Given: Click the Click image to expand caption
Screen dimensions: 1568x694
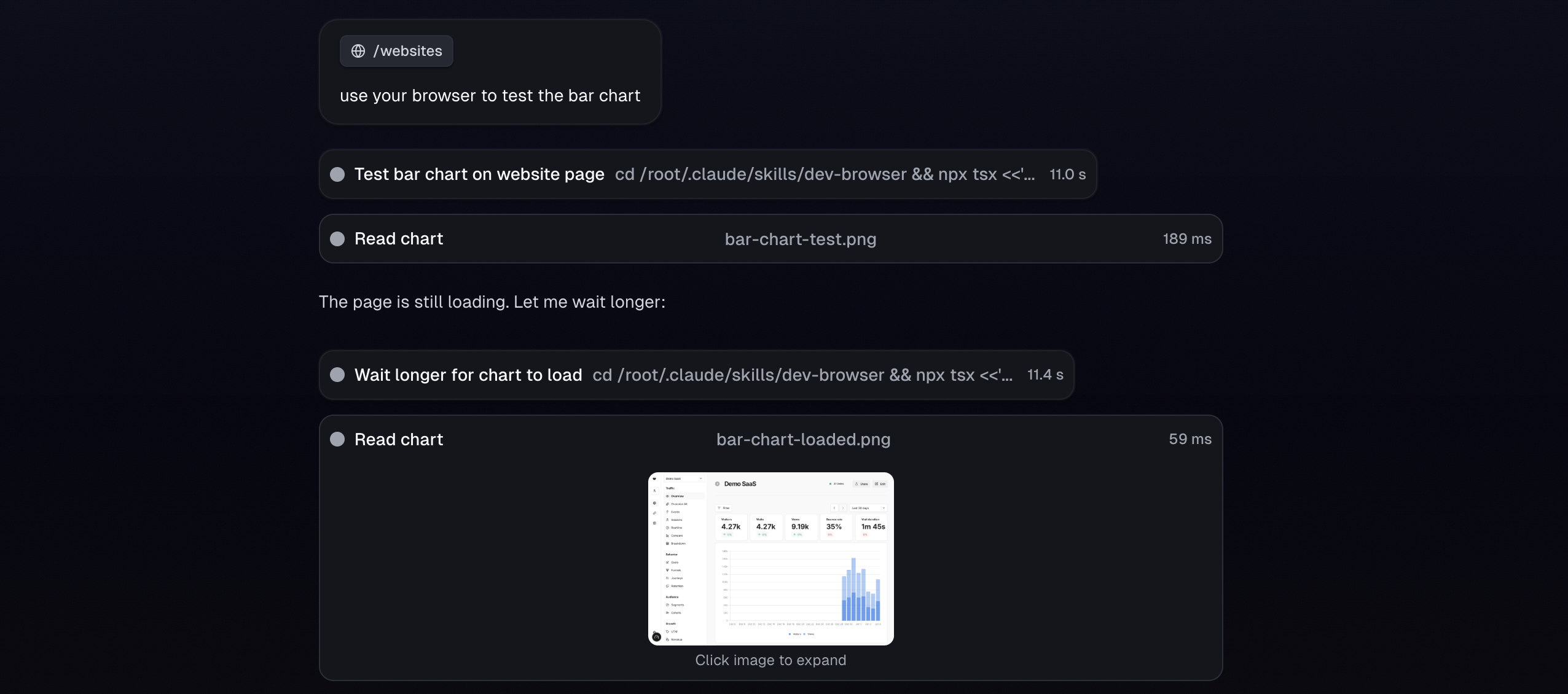Looking at the screenshot, I should [x=770, y=660].
